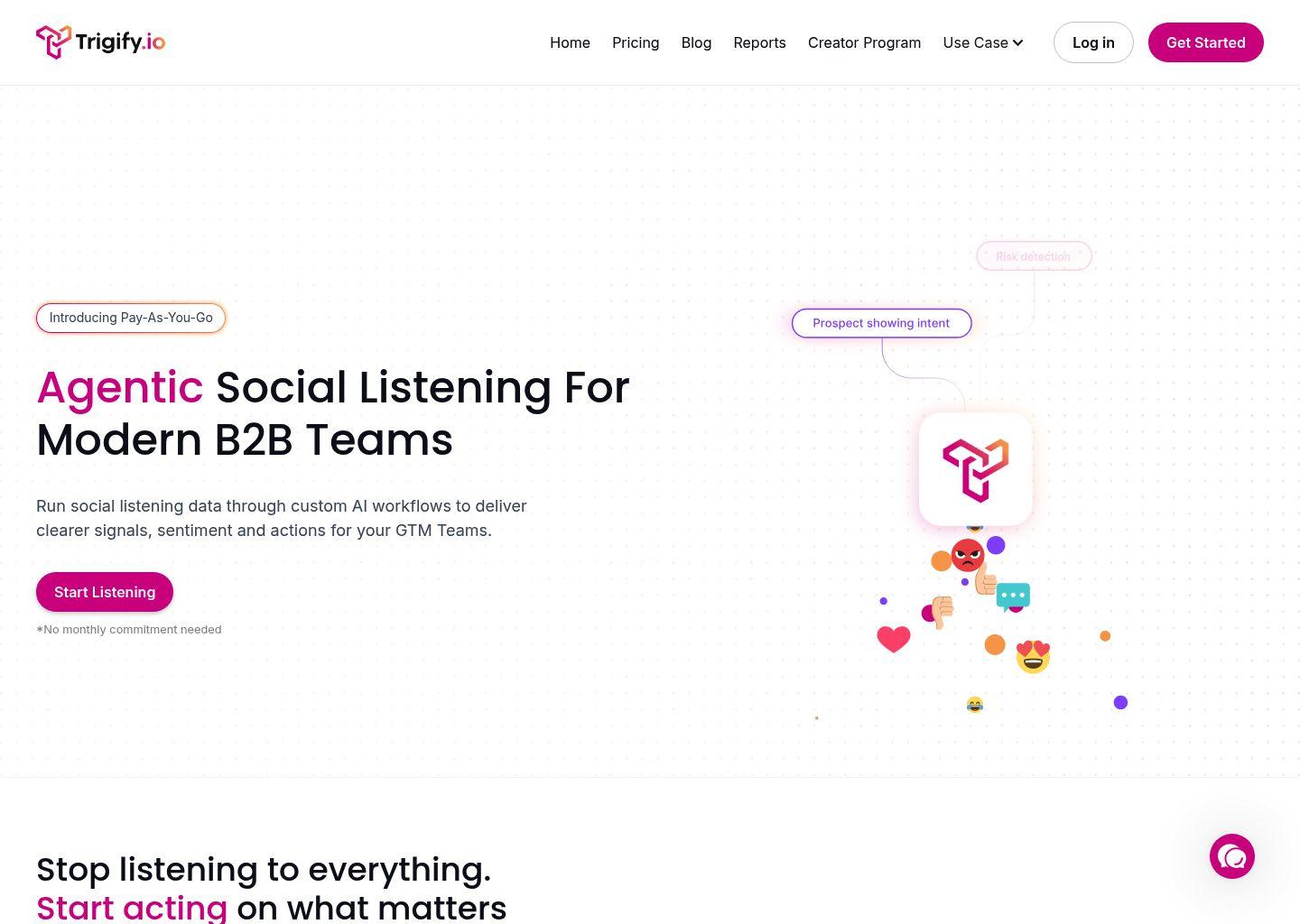Click the Trigify.io logo in the navbar
Viewport: 1300px width, 924px height.
99,42
